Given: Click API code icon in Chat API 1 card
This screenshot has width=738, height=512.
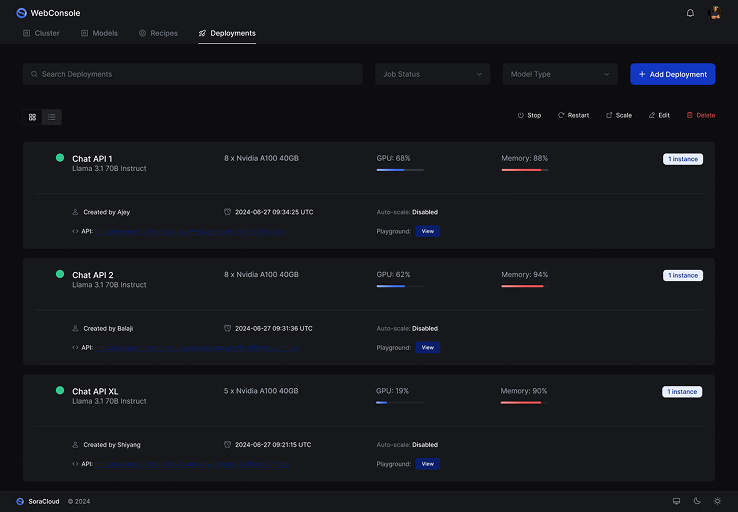Looking at the screenshot, I should coord(75,231).
